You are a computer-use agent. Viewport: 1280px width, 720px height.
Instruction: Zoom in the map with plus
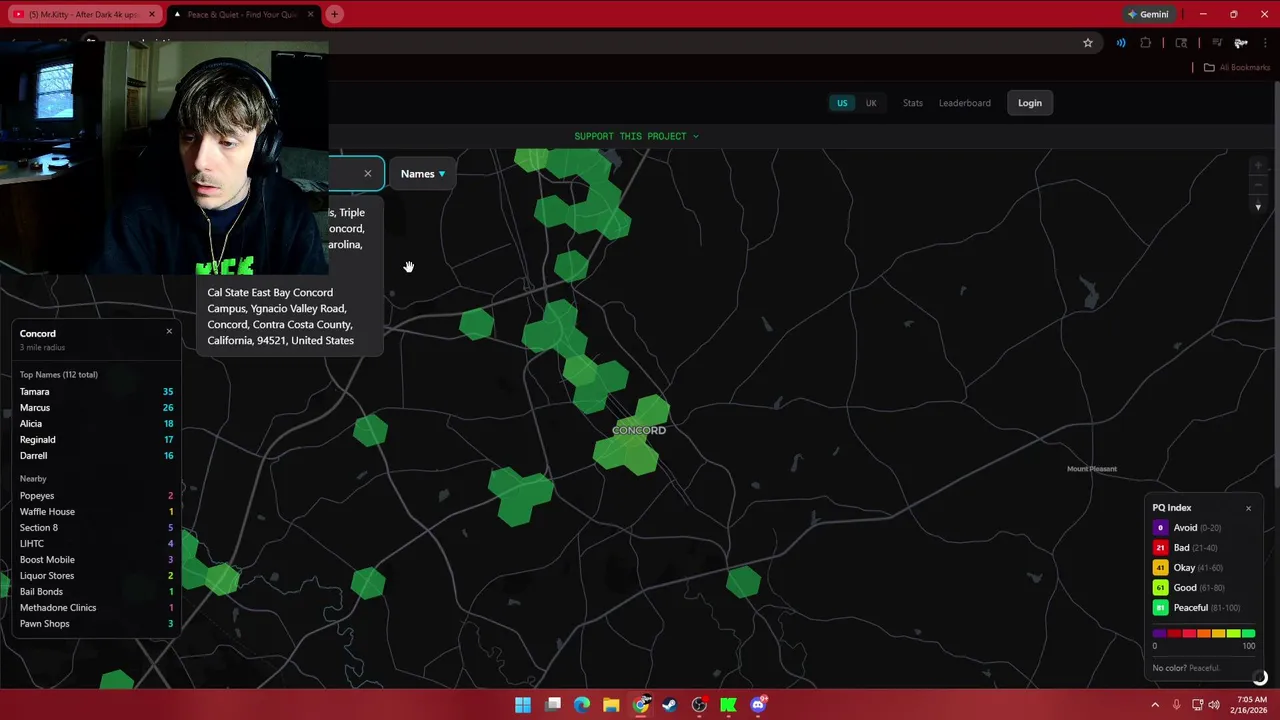pos(1259,165)
